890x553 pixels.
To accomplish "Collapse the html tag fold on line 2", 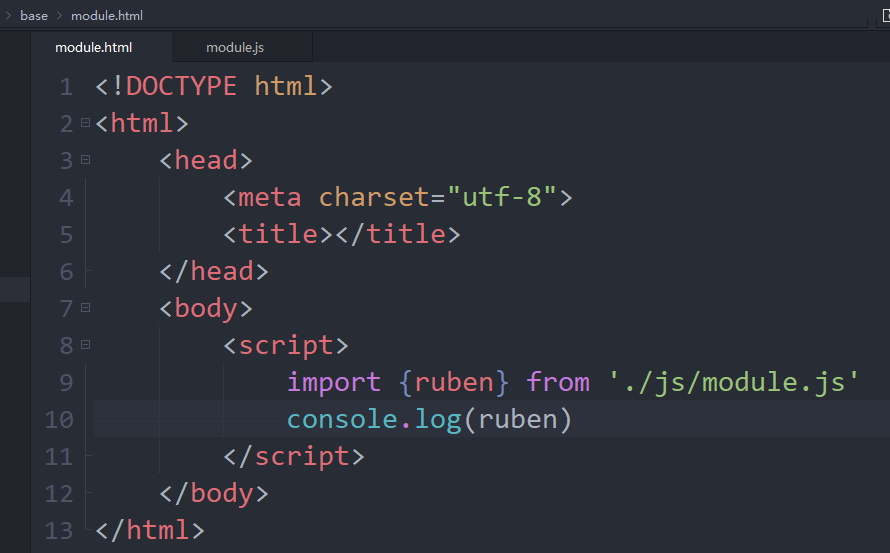I will [x=85, y=123].
